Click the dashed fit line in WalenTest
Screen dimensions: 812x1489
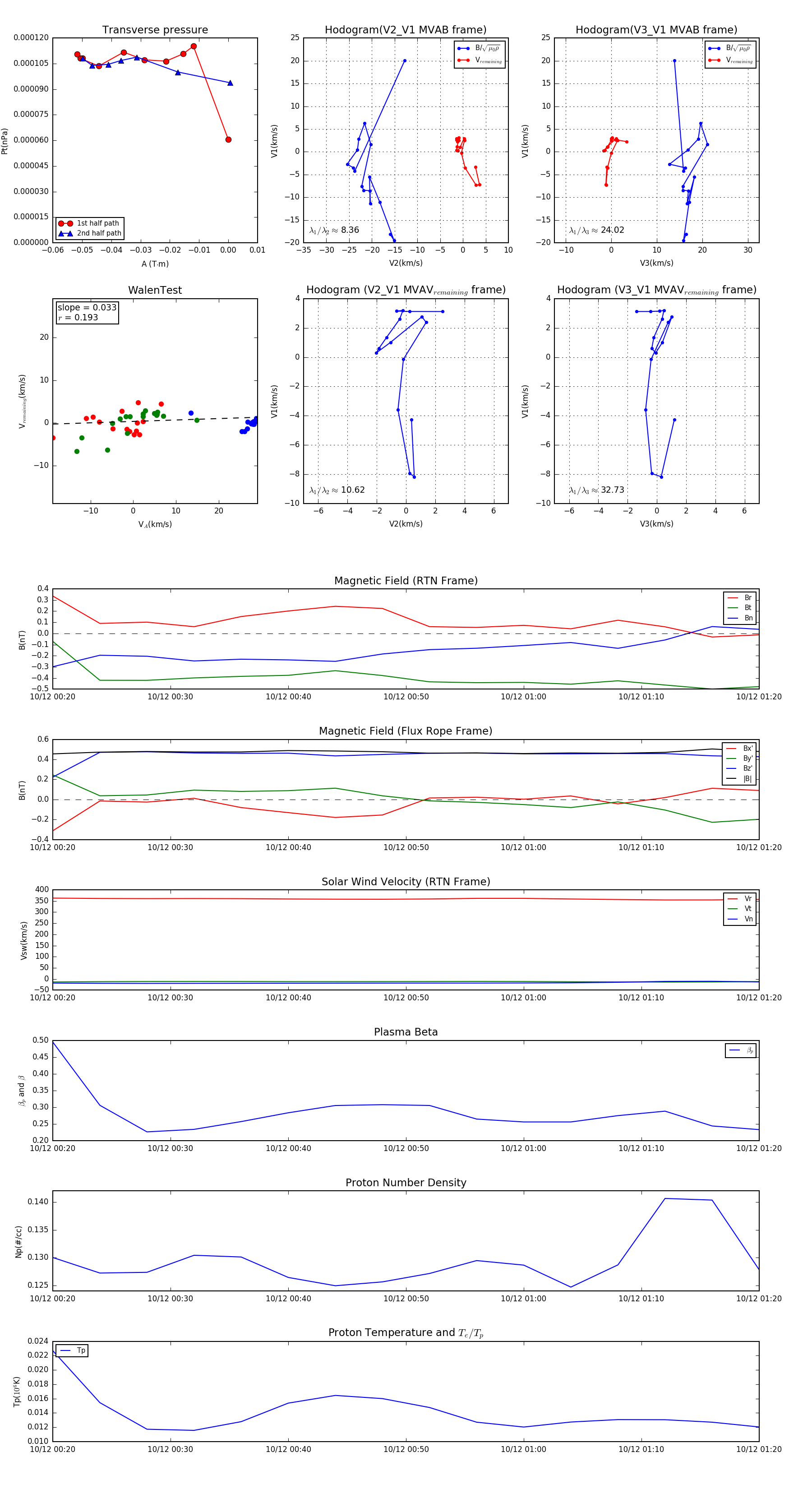[155, 420]
